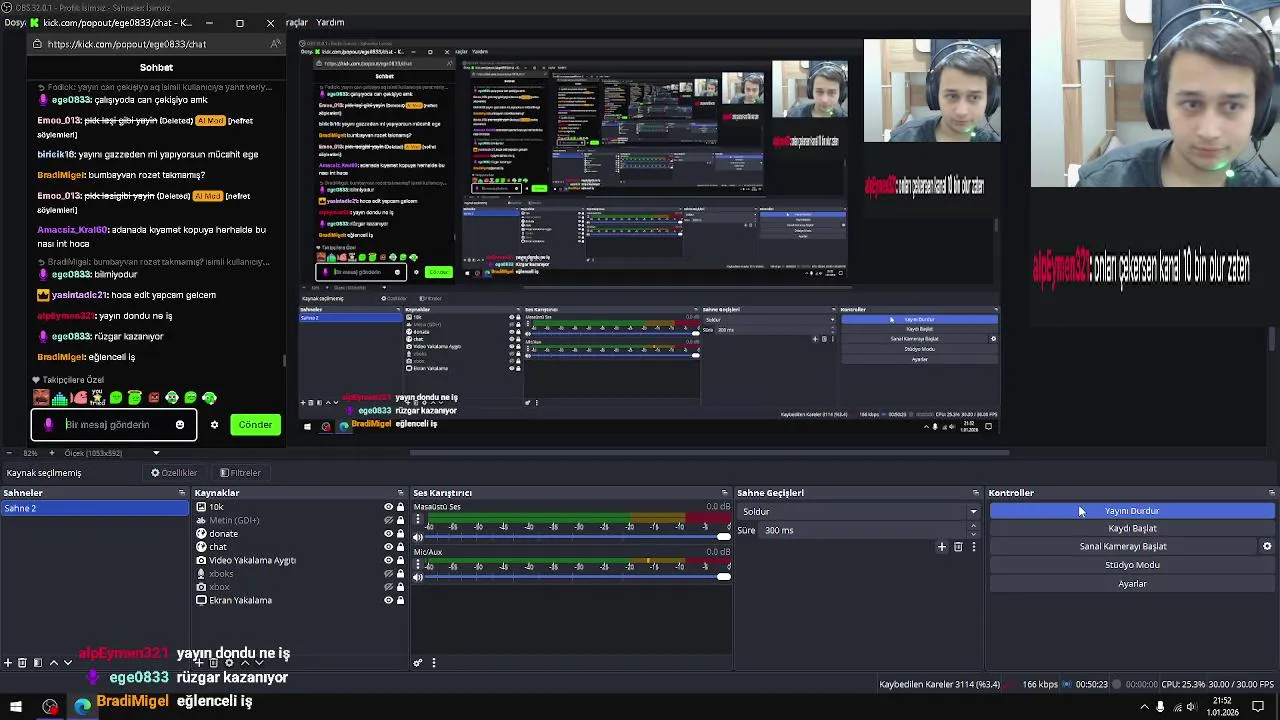Viewport: 1280px width, 720px height.
Task: Open OBS Studio from taskbar
Action: click(50, 707)
